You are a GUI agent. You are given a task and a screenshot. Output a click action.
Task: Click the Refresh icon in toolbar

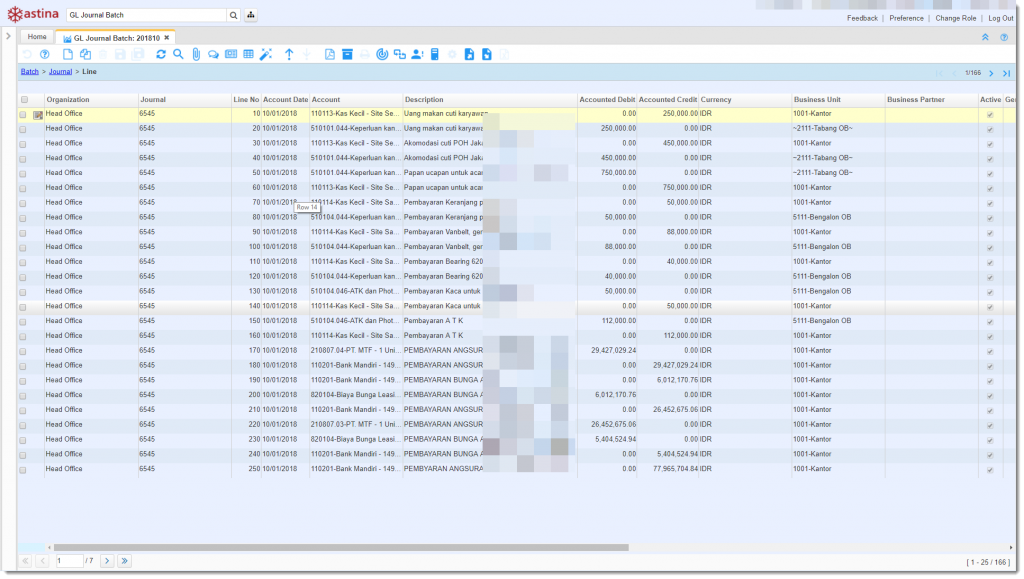161,54
